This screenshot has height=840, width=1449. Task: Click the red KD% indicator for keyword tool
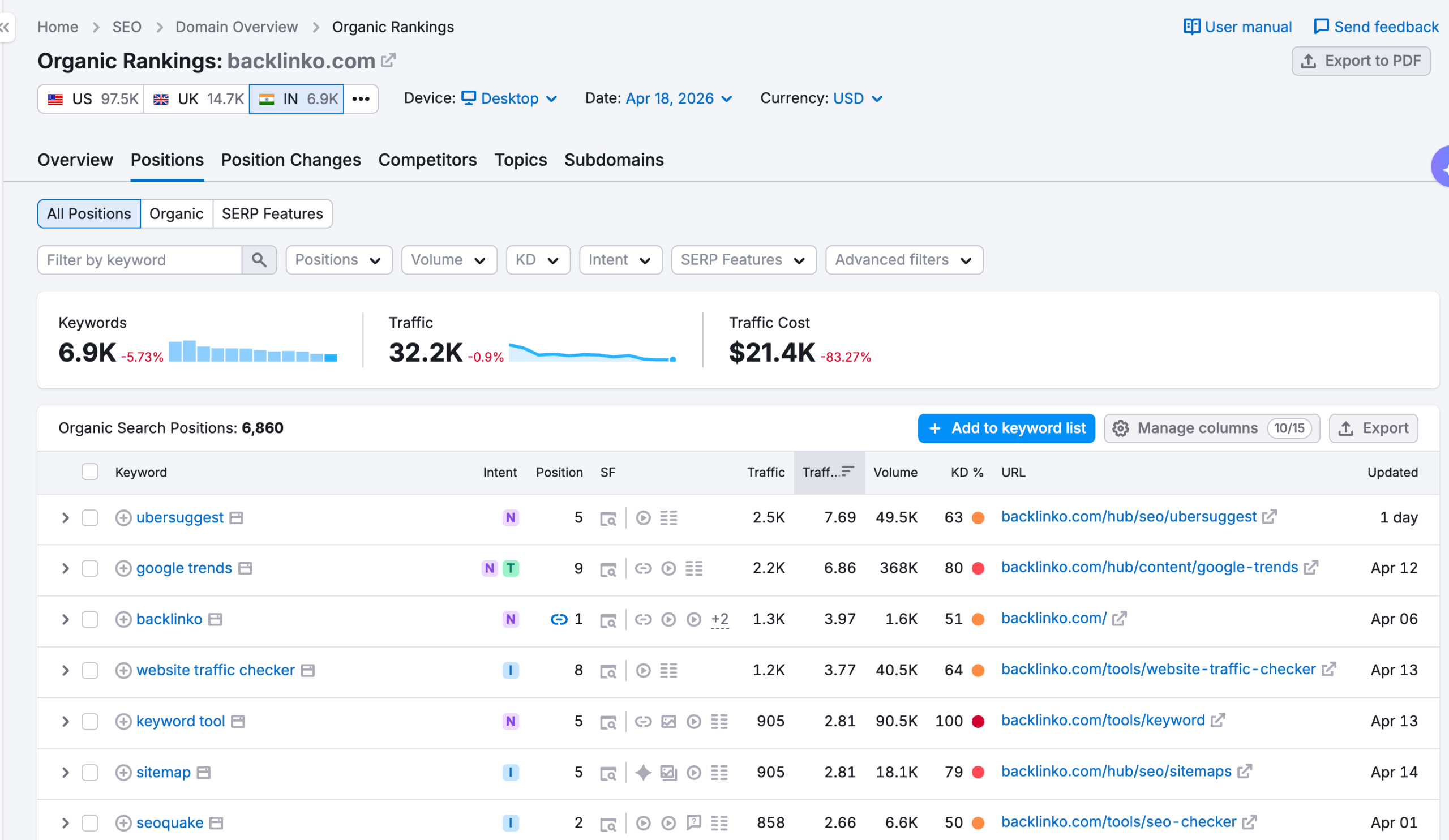[978, 721]
